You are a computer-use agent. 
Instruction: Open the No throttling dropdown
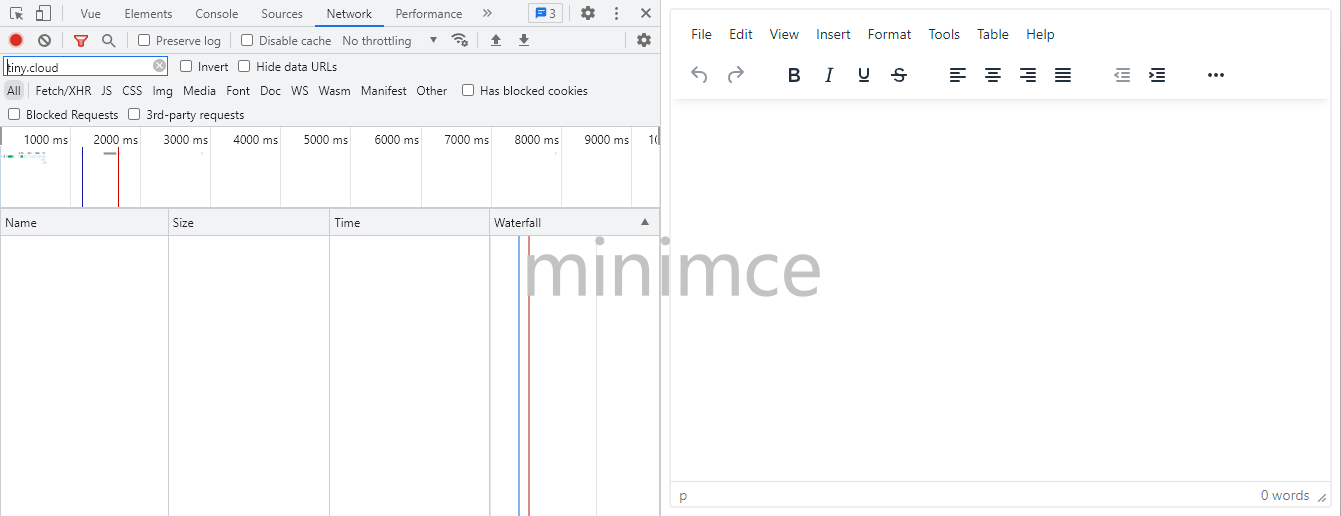click(390, 40)
